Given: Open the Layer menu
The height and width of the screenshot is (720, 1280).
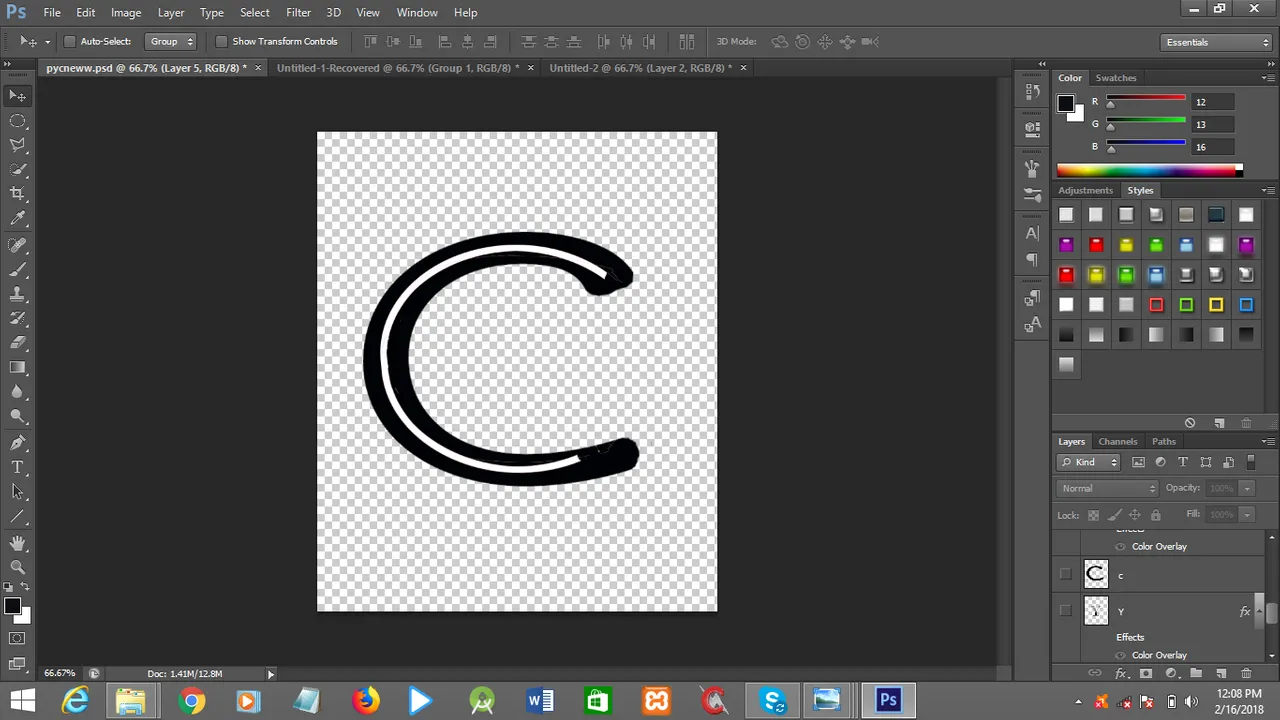Looking at the screenshot, I should pyautogui.click(x=171, y=12).
